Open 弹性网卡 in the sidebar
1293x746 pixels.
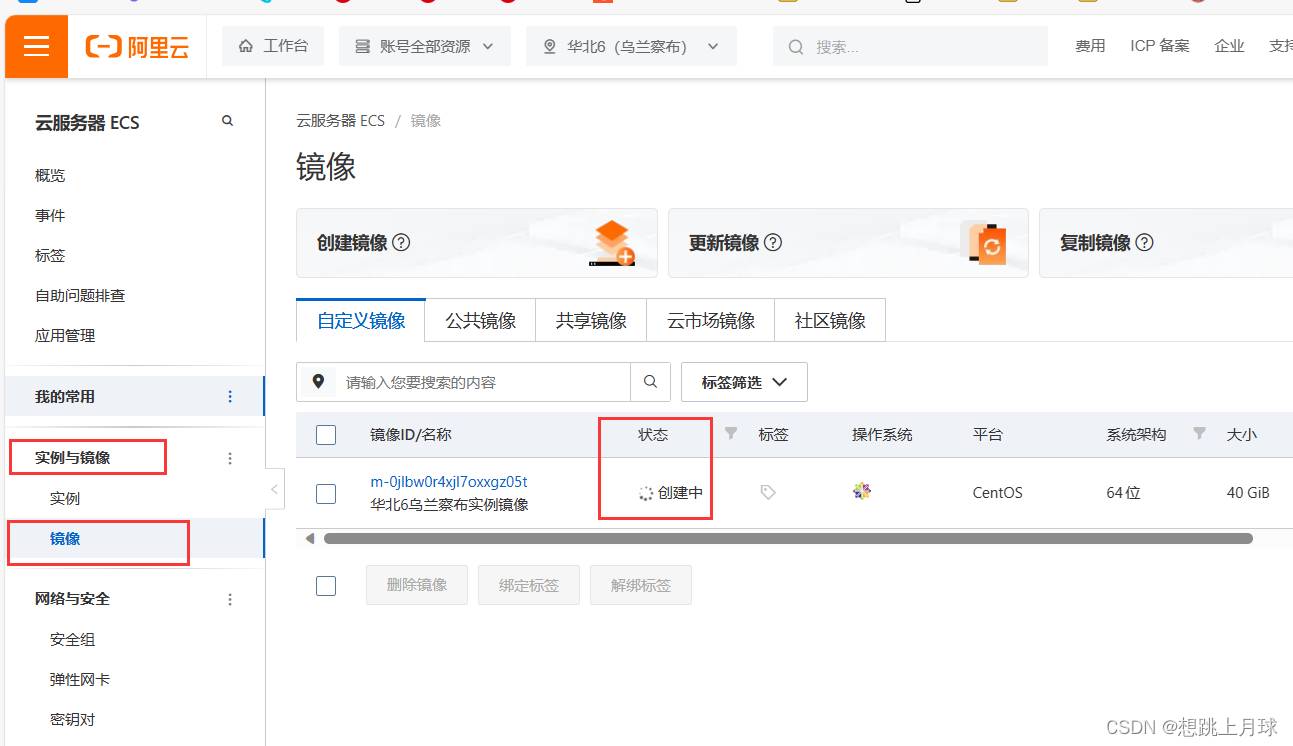click(x=80, y=679)
